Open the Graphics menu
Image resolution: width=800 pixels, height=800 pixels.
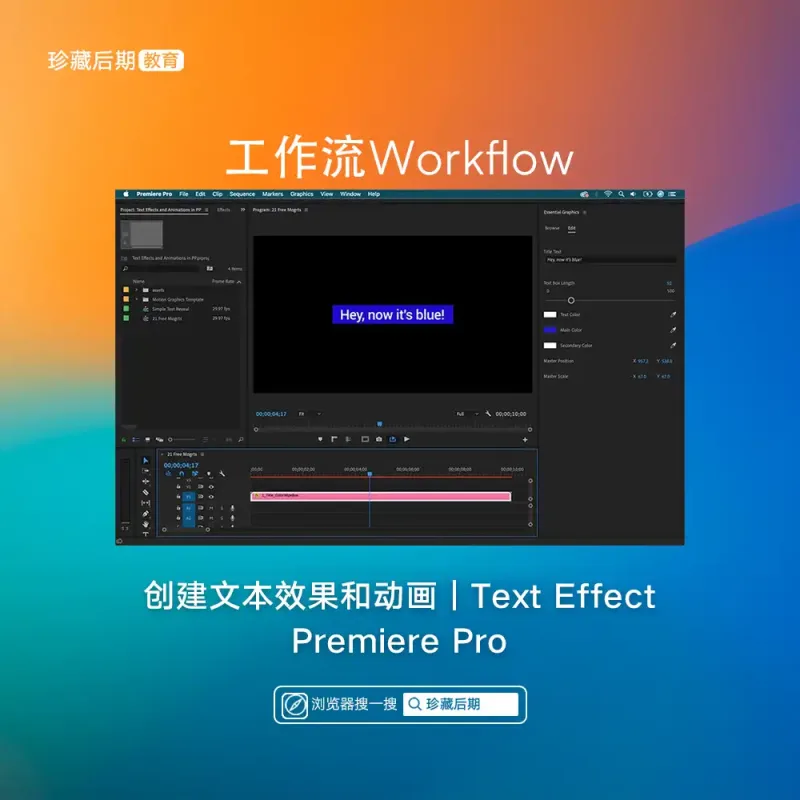pos(302,194)
